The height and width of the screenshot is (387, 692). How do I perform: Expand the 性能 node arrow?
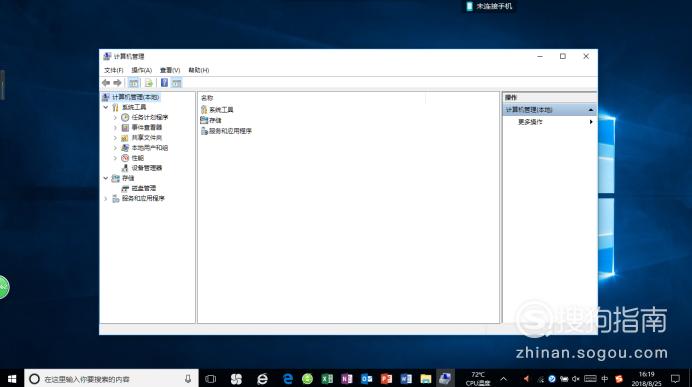(x=115, y=158)
